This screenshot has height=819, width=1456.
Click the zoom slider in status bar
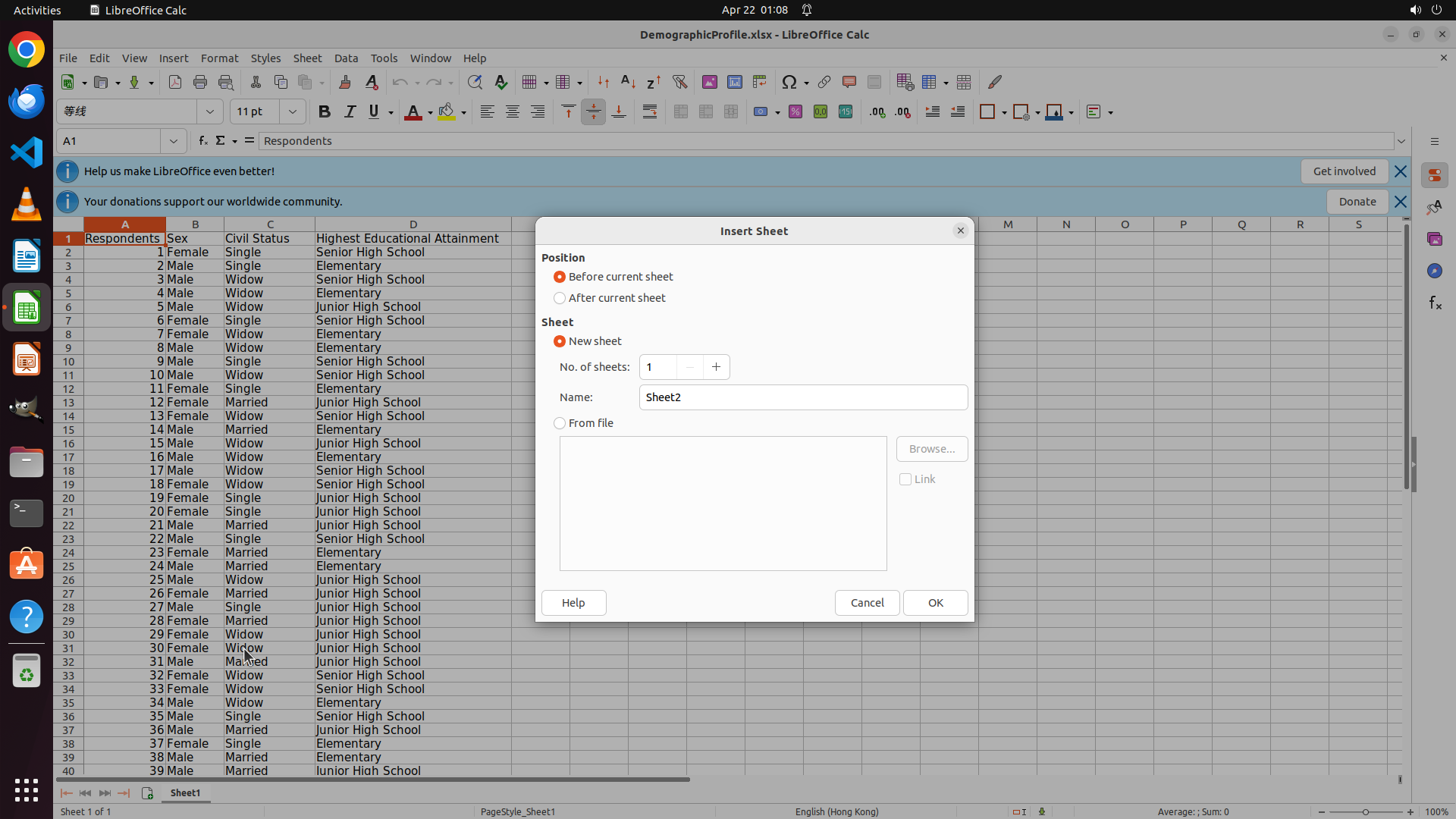coord(1365,812)
